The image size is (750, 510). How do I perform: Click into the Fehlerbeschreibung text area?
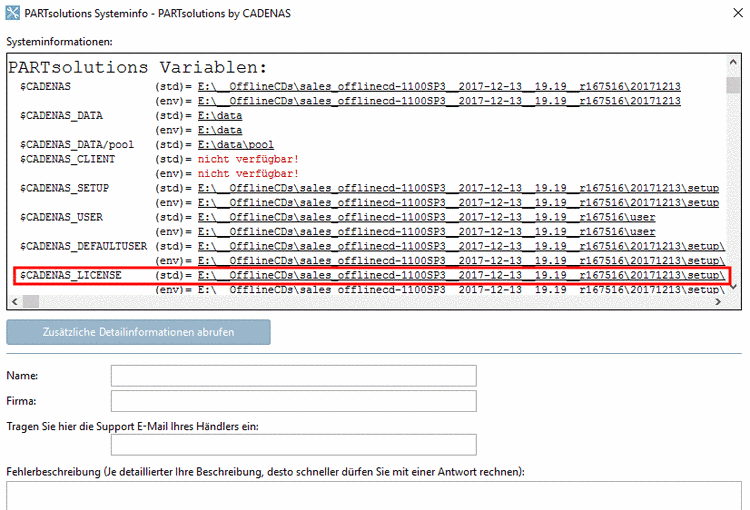click(374, 496)
